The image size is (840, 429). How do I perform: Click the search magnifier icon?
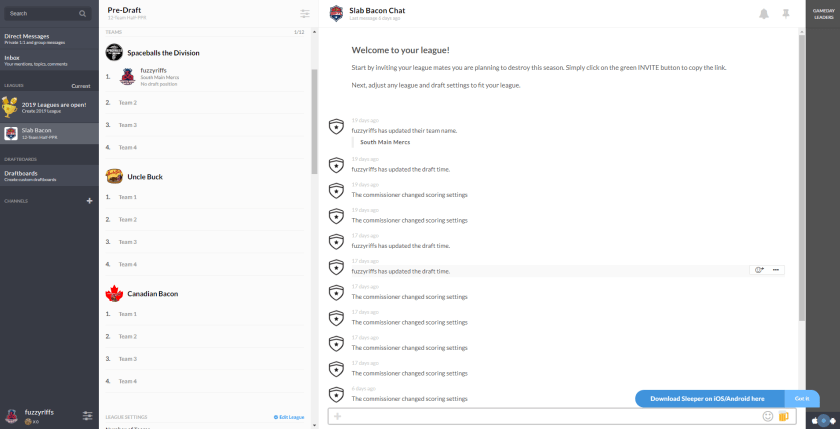[x=82, y=14]
